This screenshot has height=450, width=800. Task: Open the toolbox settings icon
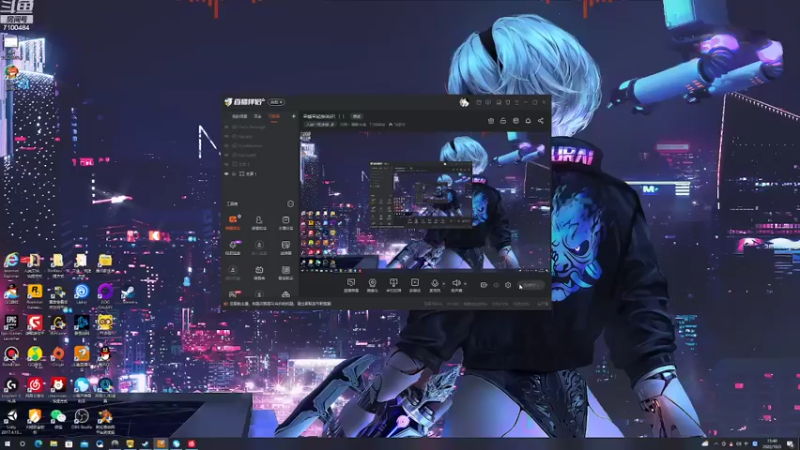pos(290,204)
